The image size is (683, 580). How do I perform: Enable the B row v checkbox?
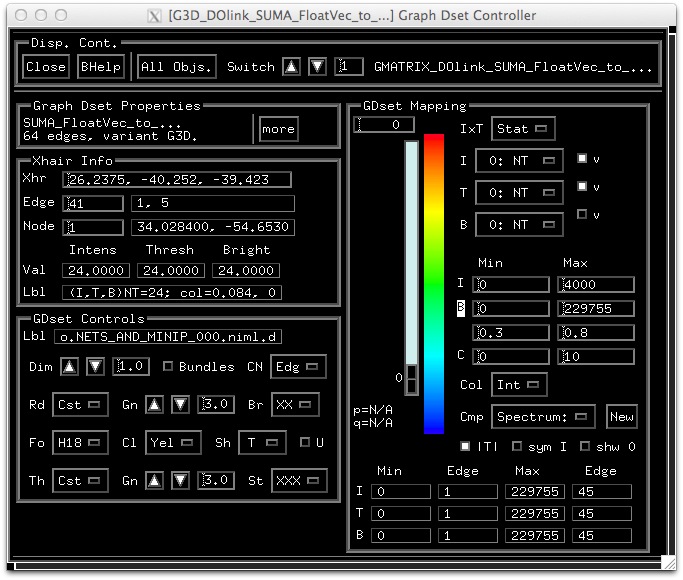point(582,214)
